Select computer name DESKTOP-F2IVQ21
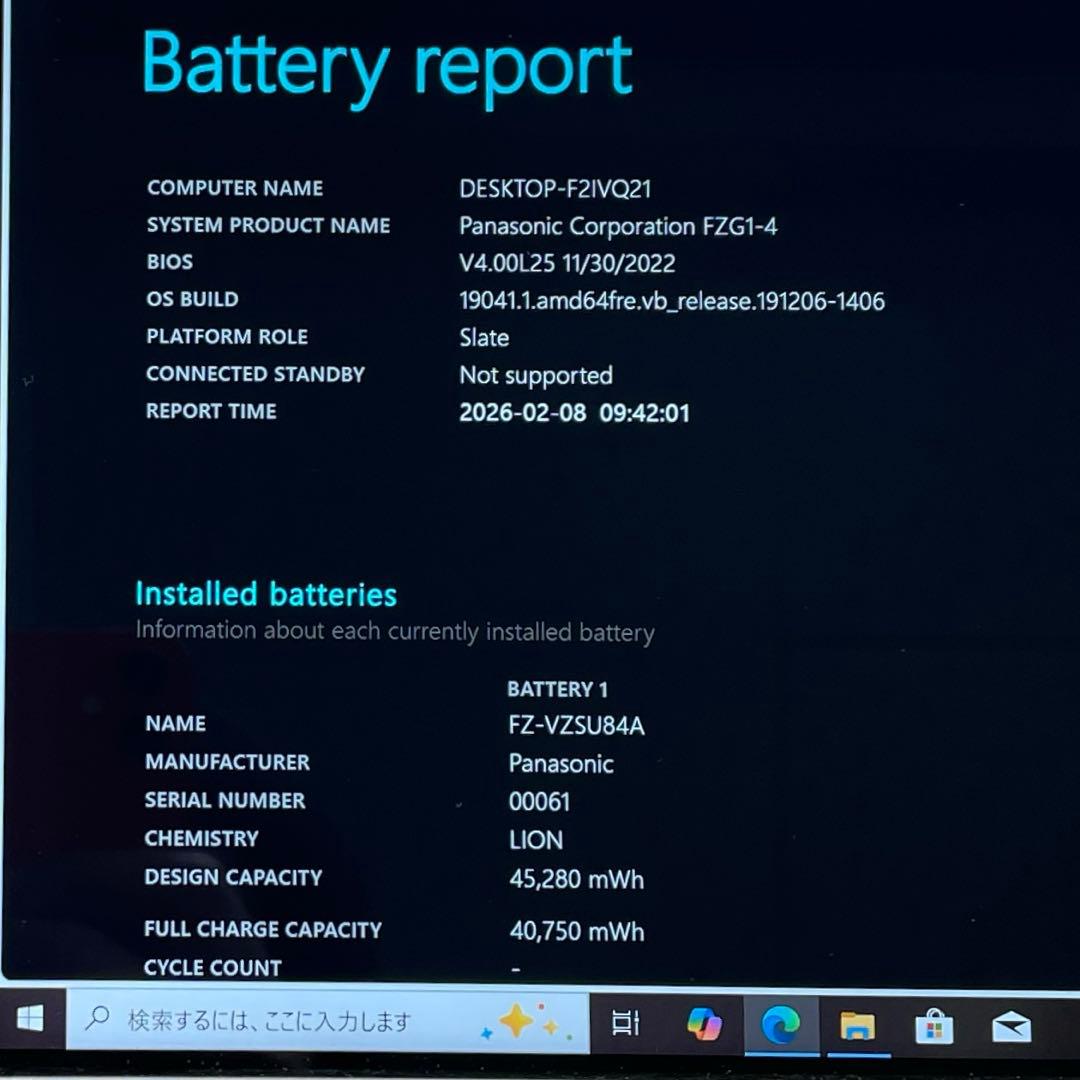 pos(555,189)
